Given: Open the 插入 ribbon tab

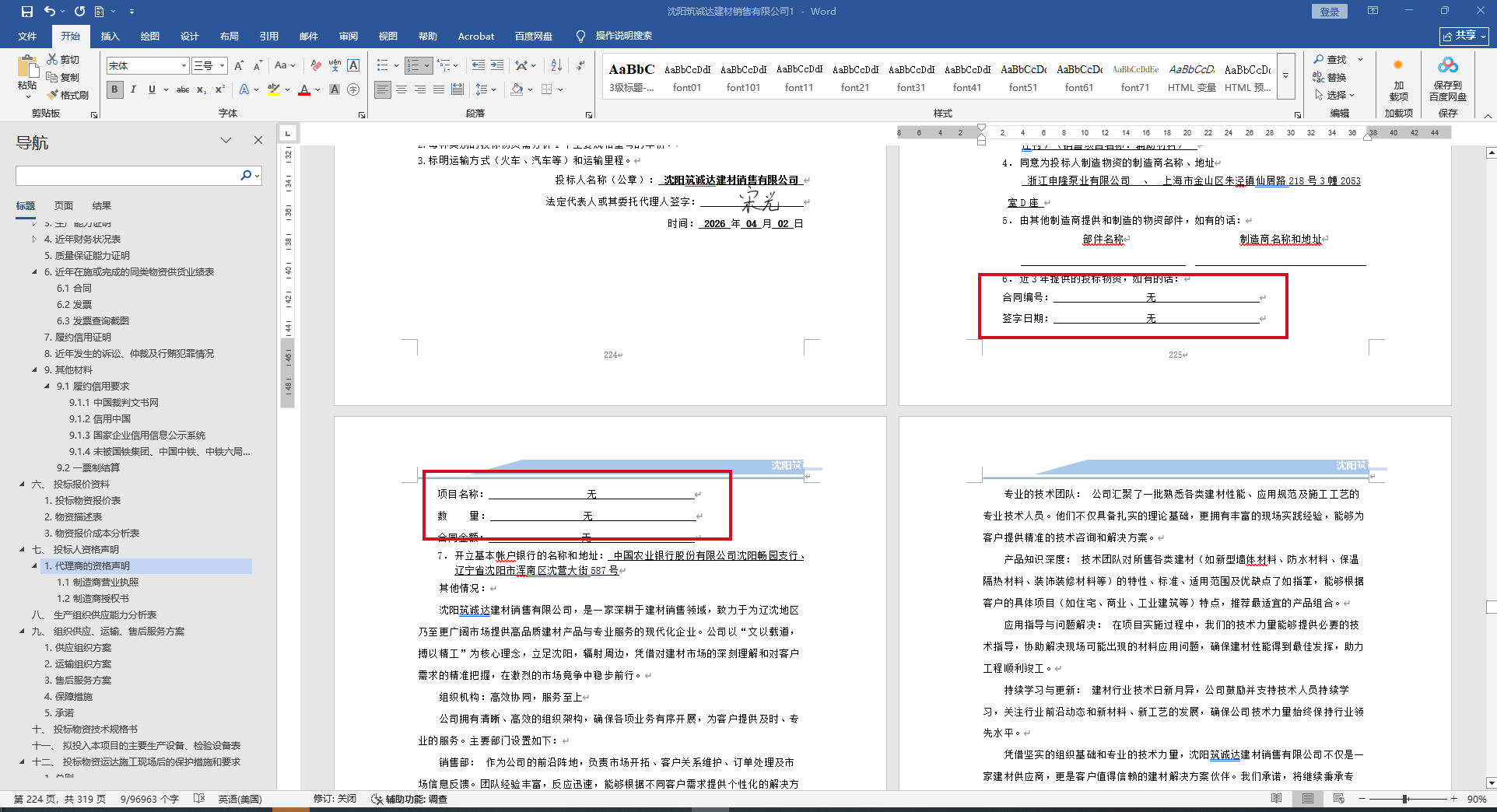Looking at the screenshot, I should coord(110,36).
